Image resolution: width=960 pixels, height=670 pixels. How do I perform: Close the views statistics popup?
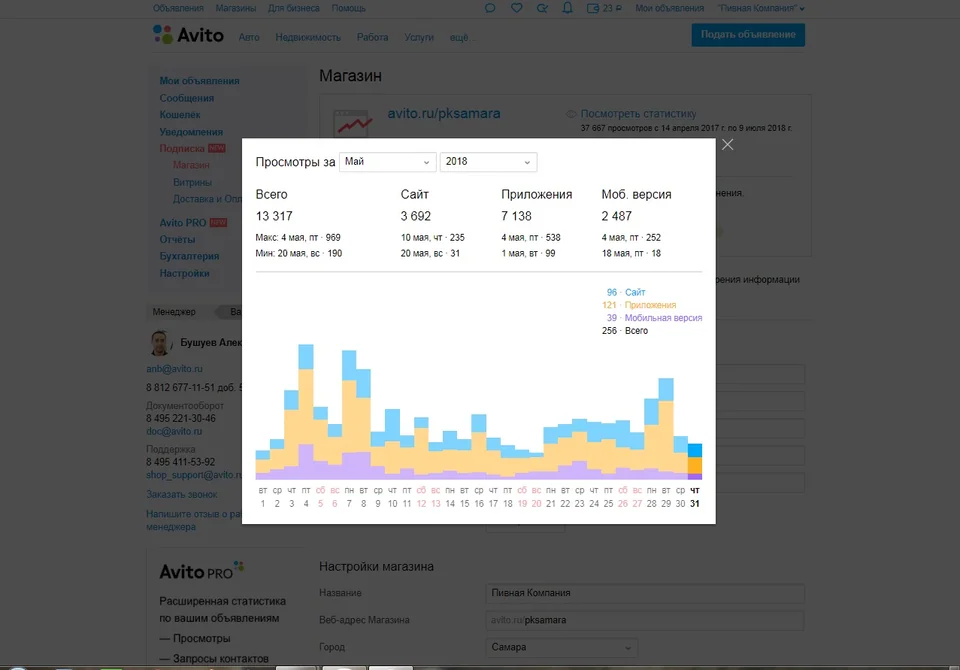[x=727, y=145]
